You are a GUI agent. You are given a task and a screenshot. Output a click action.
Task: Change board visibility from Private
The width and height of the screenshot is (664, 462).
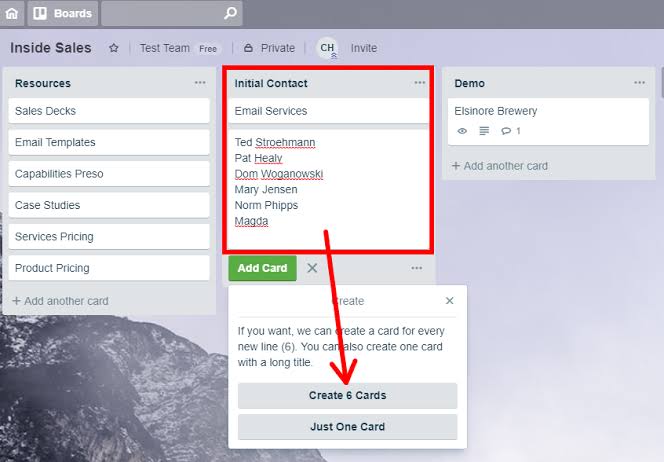tap(269, 48)
